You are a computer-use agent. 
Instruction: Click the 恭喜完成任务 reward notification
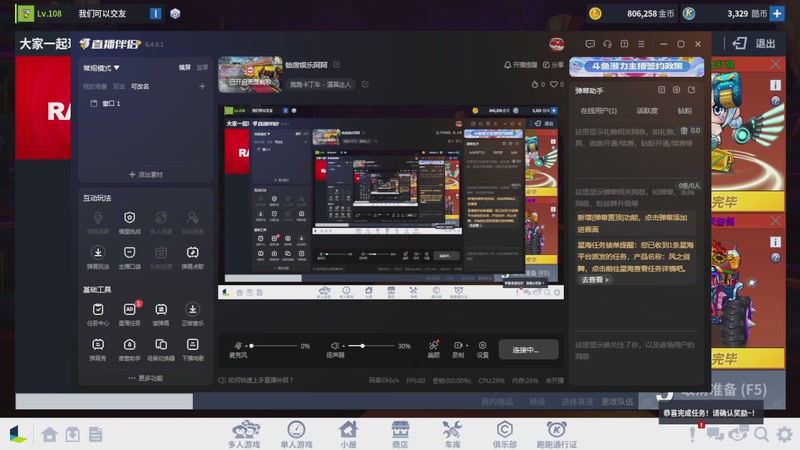coord(710,413)
